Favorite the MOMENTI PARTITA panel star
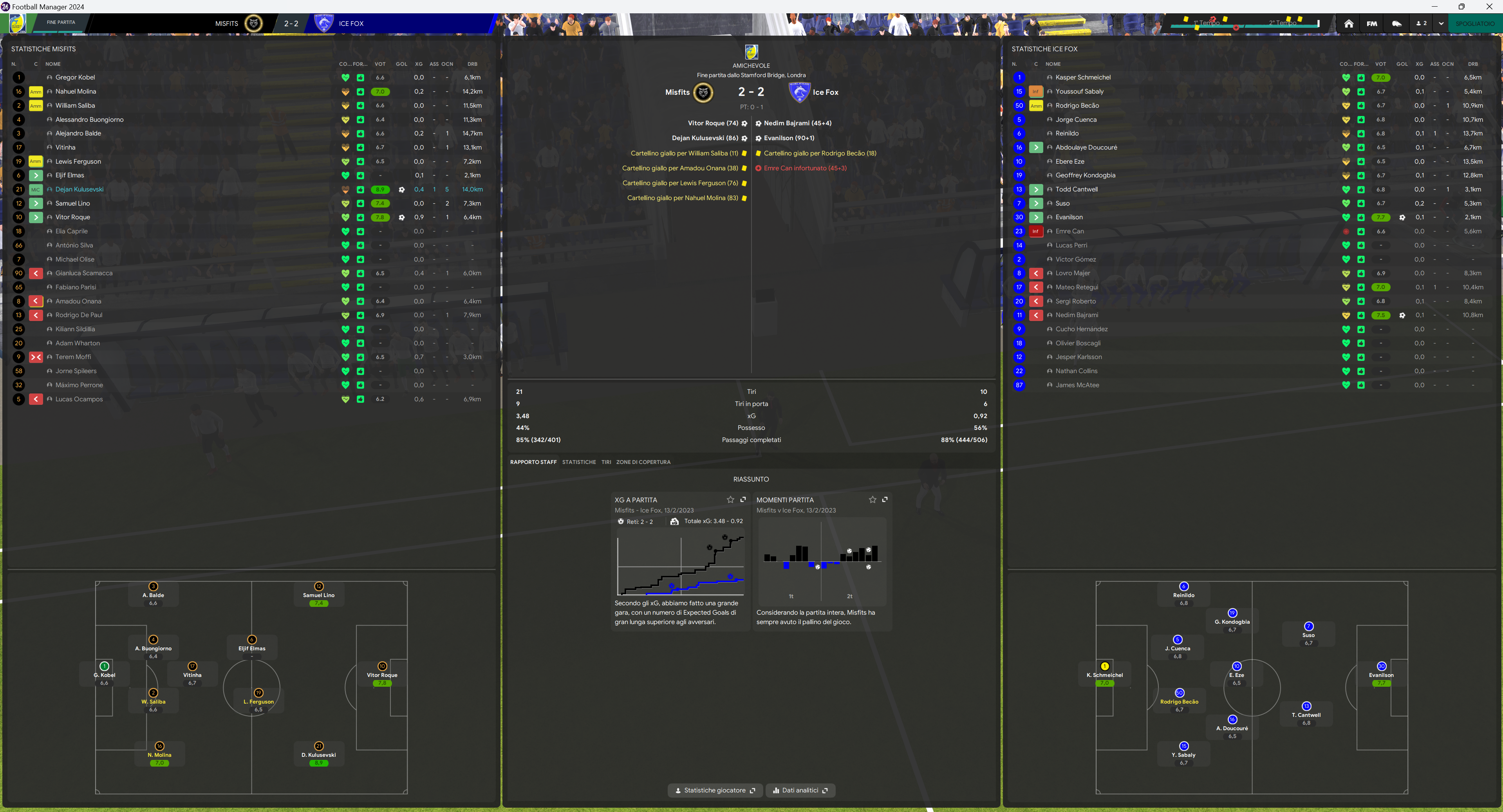The image size is (1503, 812). [872, 499]
